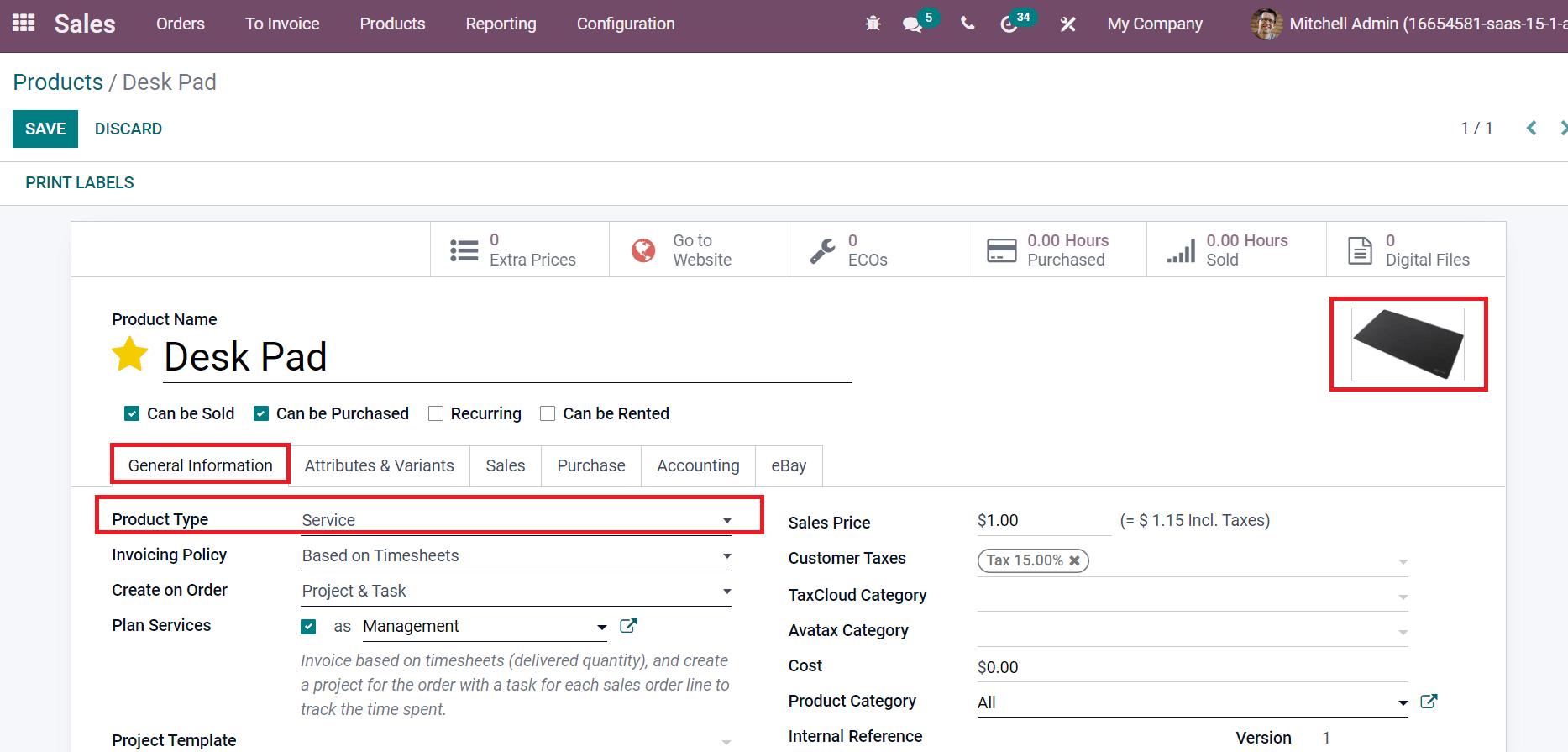The image size is (1568, 752).
Task: Open the Create on Order dropdown
Action: (517, 591)
